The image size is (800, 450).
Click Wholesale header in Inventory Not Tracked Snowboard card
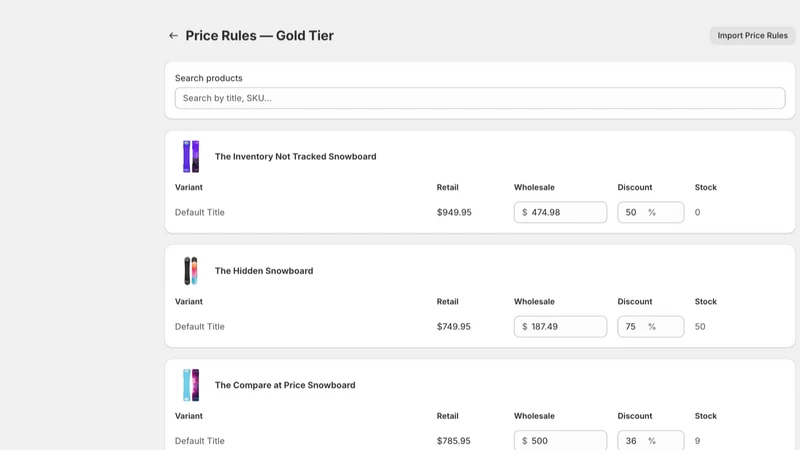pyautogui.click(x=534, y=187)
